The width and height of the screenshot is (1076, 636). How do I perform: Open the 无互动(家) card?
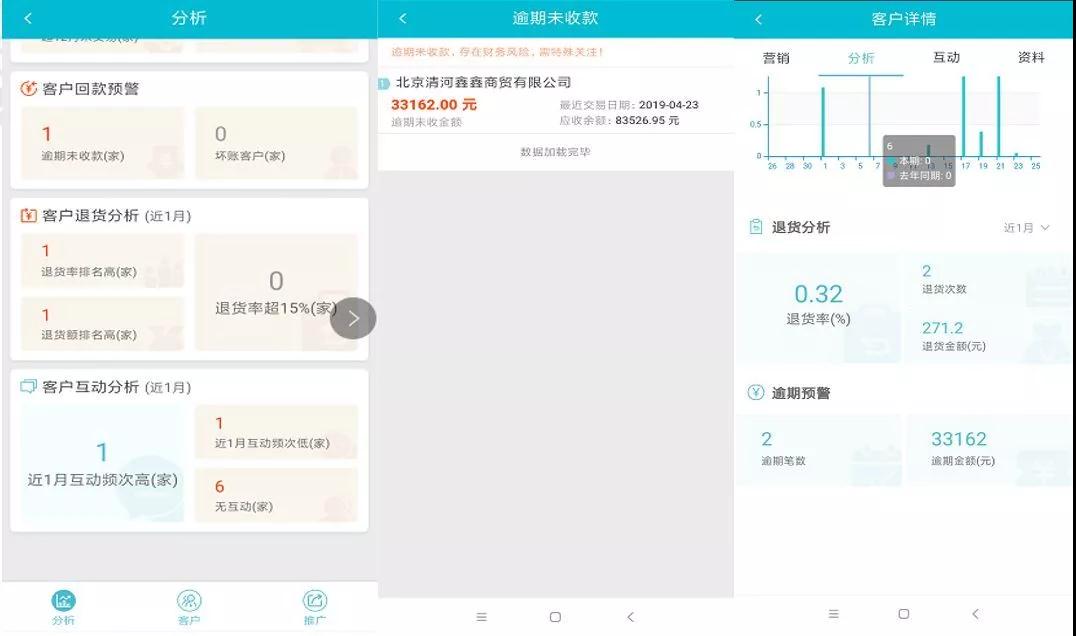point(276,494)
